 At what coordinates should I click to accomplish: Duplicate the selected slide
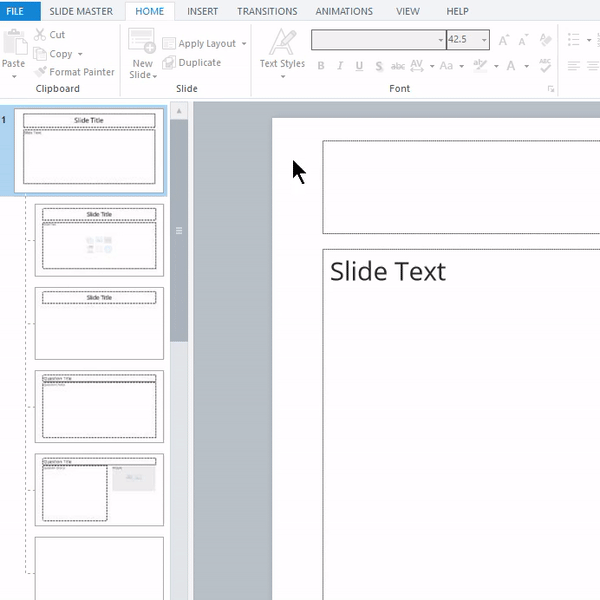(191, 63)
